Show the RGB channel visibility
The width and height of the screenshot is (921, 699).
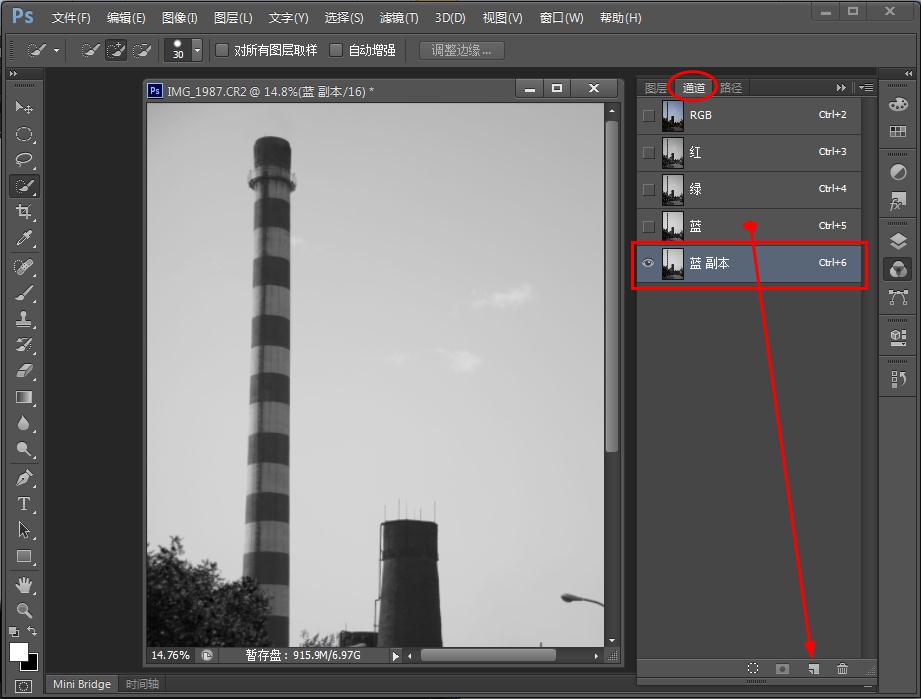point(649,115)
